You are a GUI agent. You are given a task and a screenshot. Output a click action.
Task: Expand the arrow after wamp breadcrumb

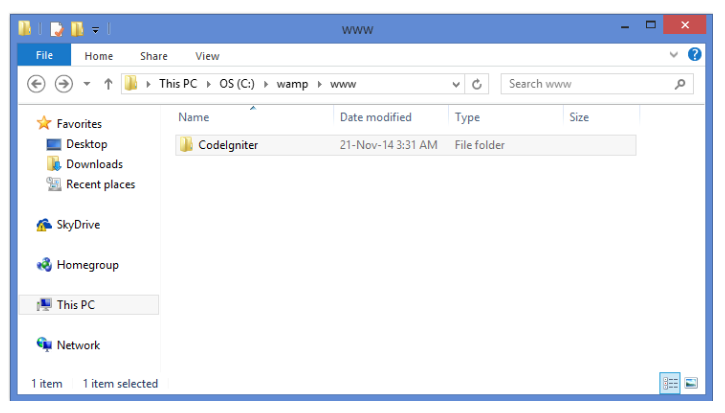[x=319, y=84]
